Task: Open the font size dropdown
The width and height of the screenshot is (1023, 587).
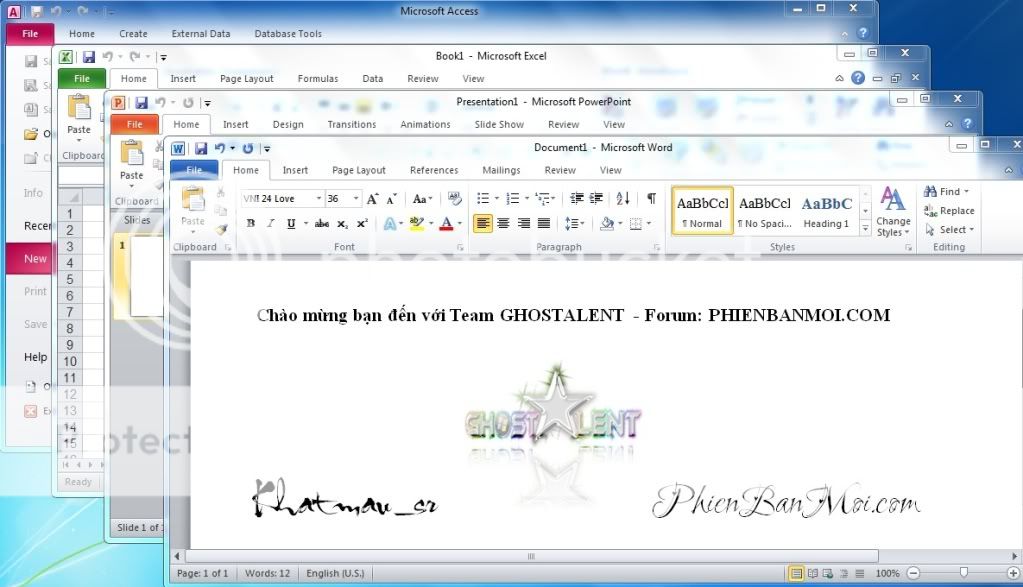Action: 356,199
